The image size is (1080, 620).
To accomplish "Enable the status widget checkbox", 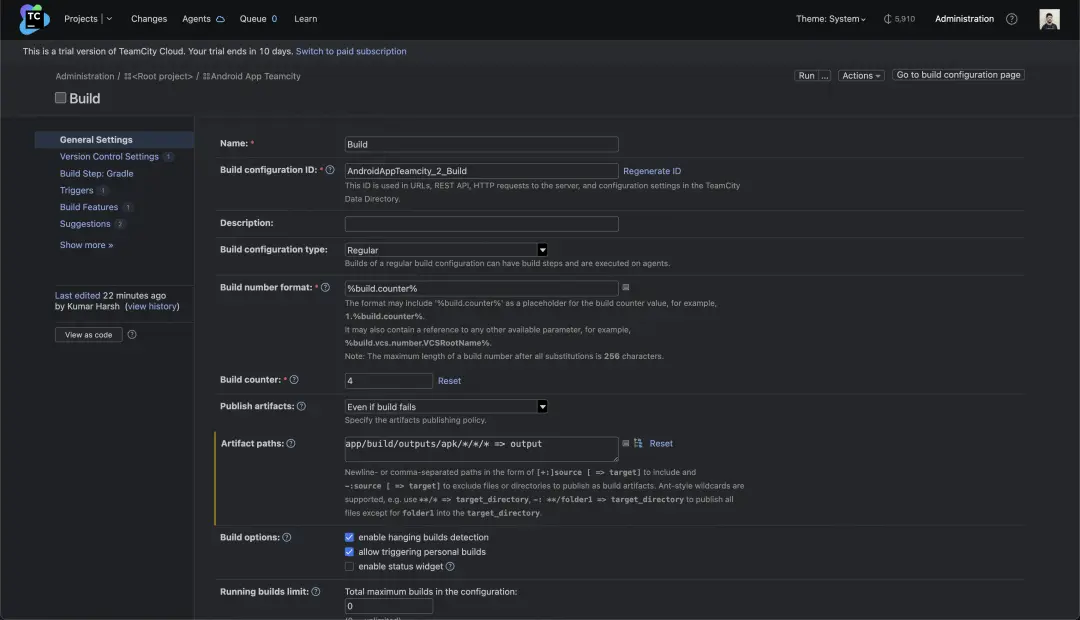I will tap(349, 567).
